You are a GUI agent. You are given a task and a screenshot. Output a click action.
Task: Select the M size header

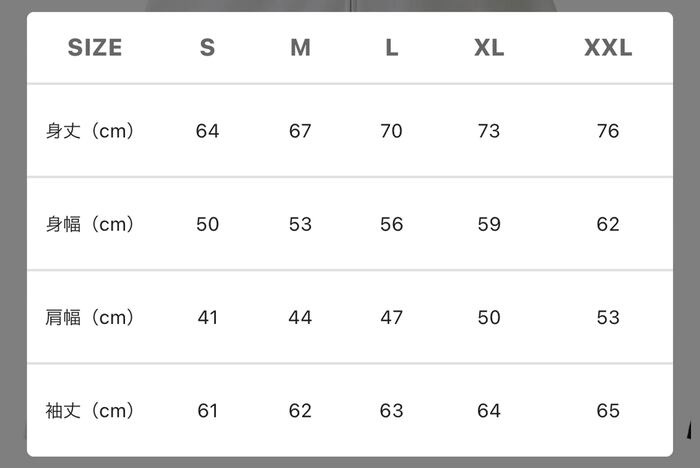pos(300,48)
